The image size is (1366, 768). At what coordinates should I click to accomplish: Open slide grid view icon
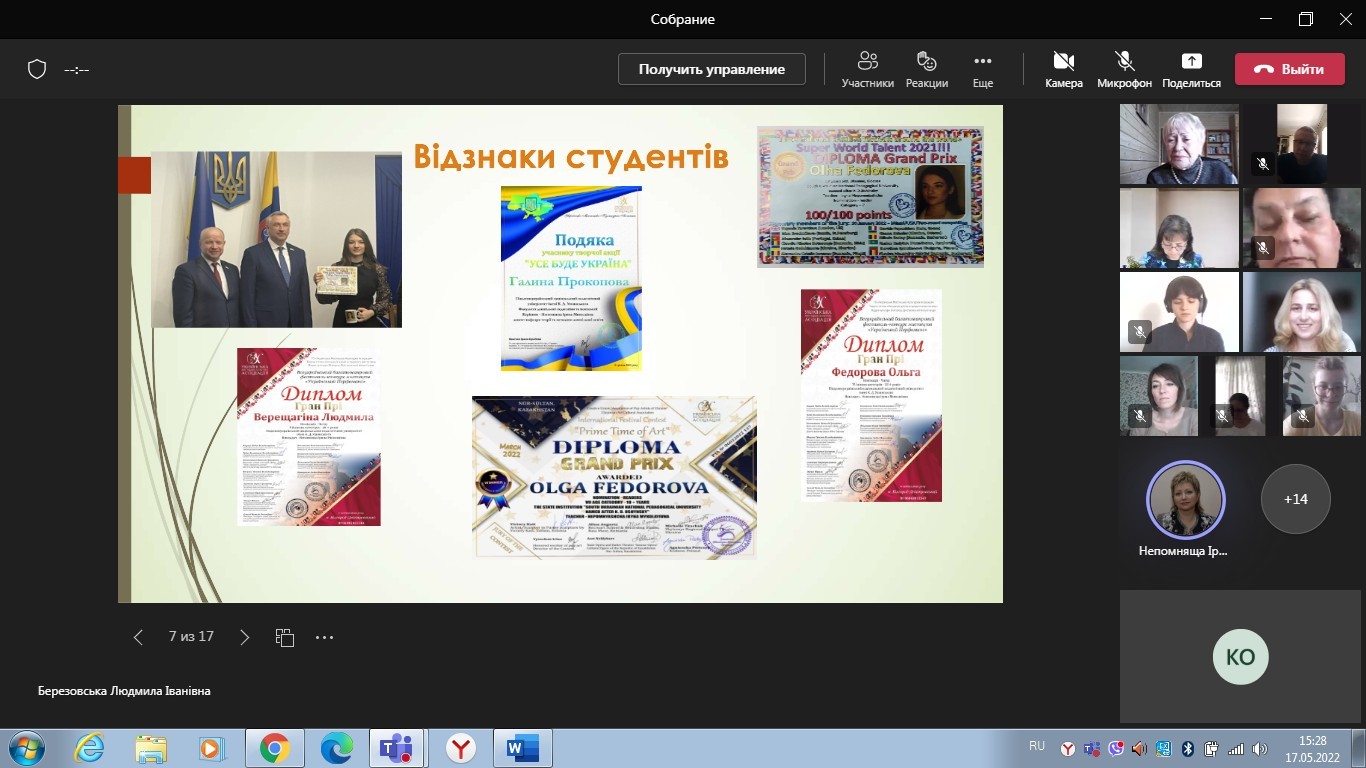coord(285,637)
